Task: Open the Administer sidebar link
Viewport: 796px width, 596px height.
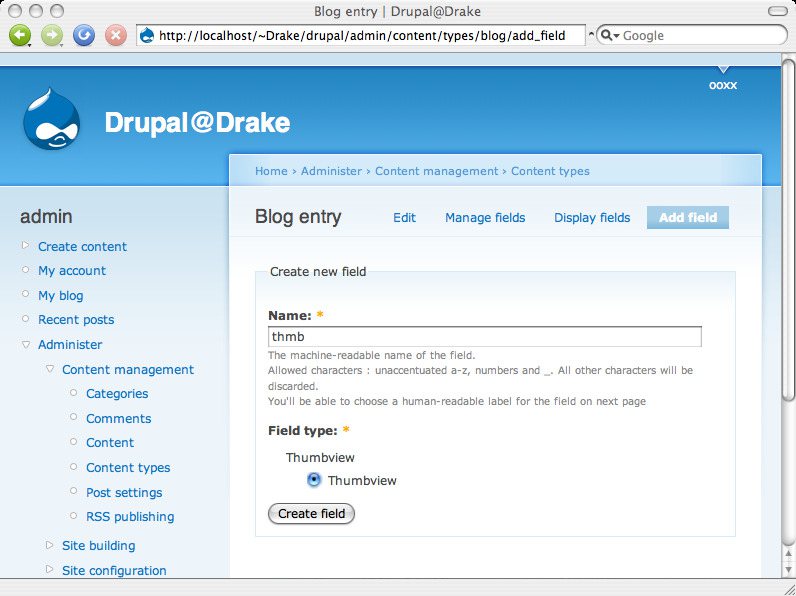Action: (x=70, y=345)
